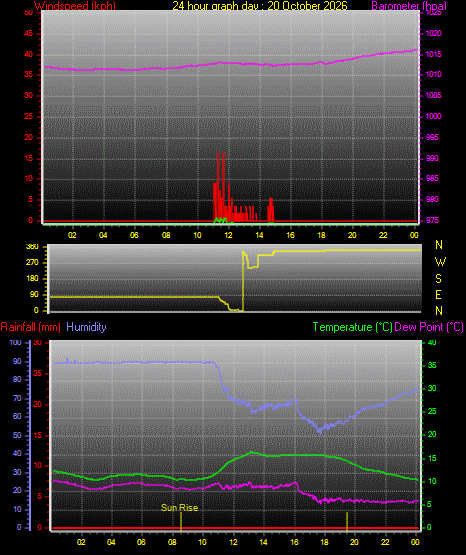Click the 35 value on the temperature axis
The height and width of the screenshot is (555, 466).
pos(432,365)
